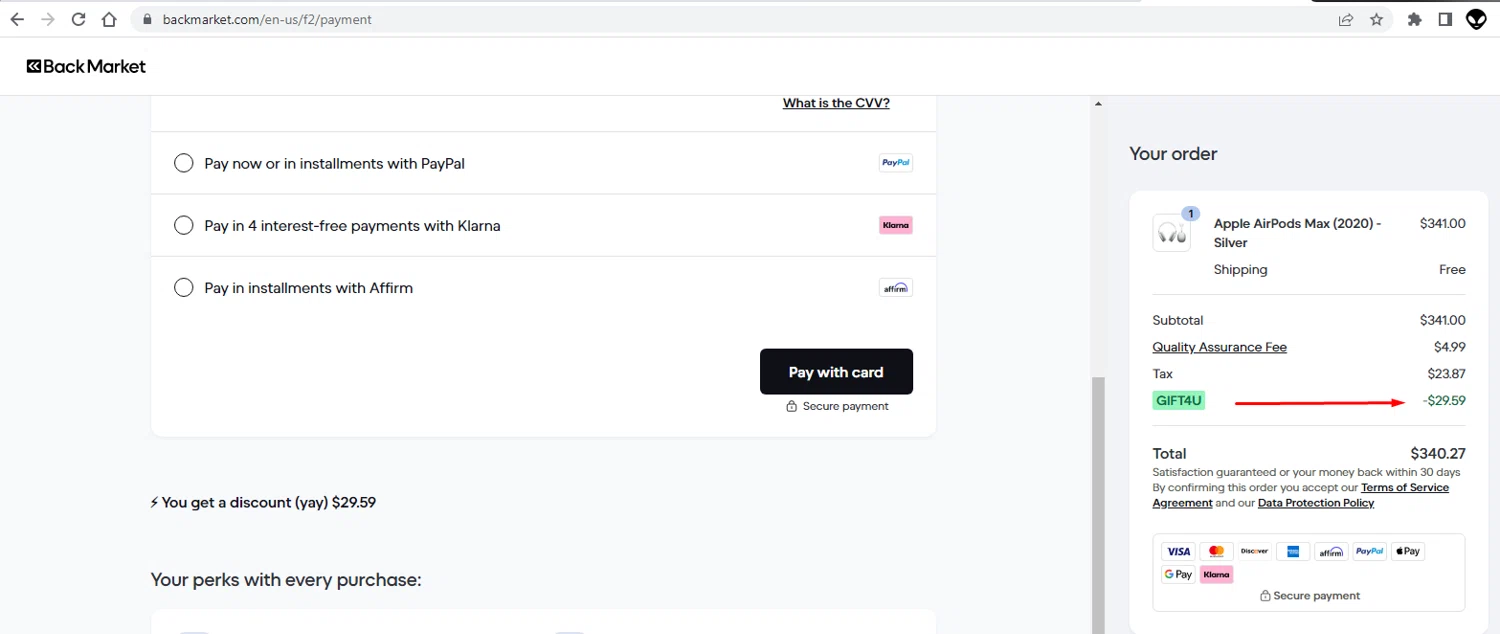This screenshot has width=1500, height=634.
Task: Bookmark this page with the star
Action: [x=1377, y=19]
